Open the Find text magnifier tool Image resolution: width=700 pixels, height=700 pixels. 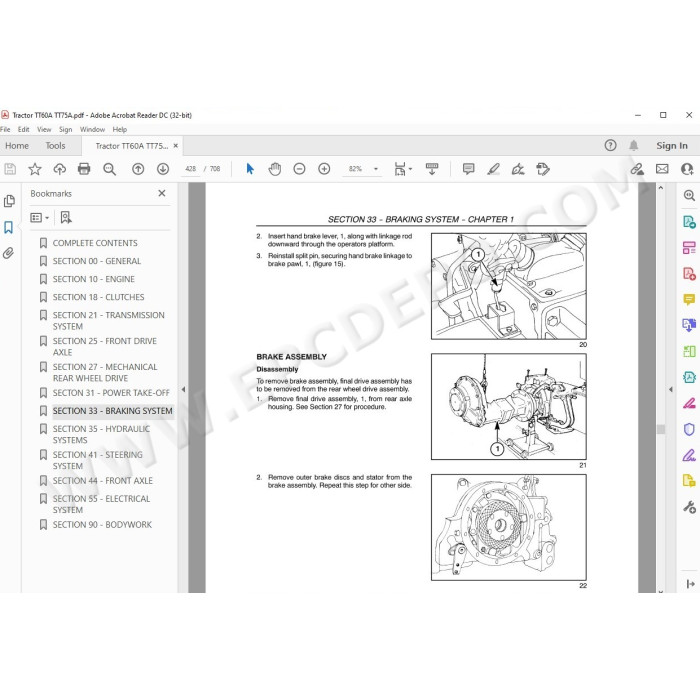109,169
